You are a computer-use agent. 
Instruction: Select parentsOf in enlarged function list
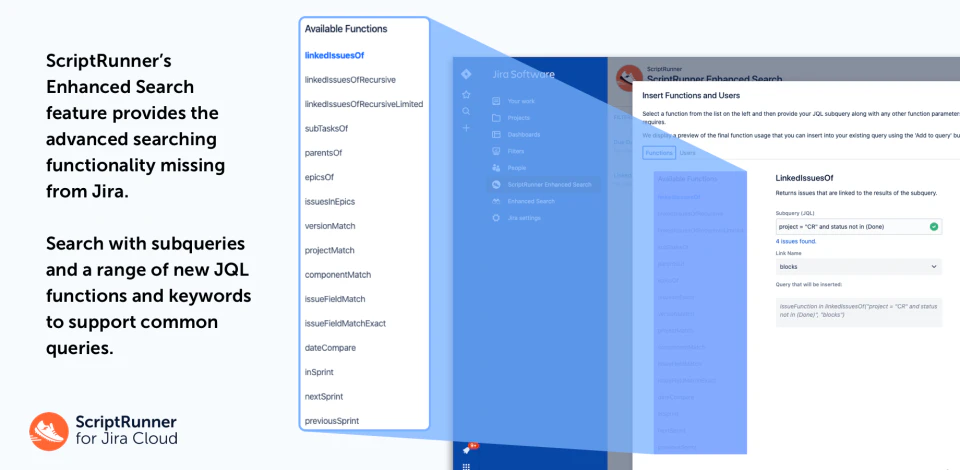(323, 153)
